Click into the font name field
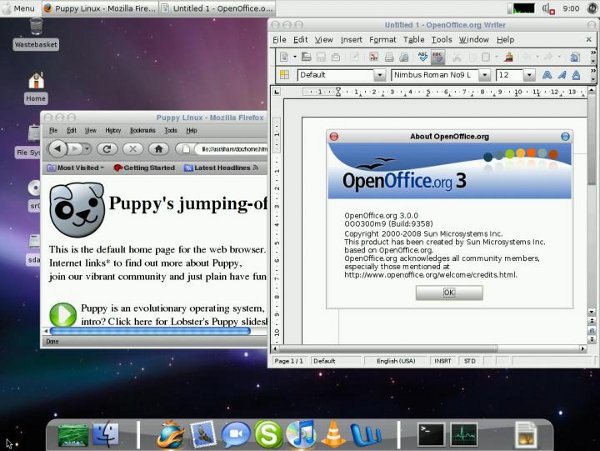The width and height of the screenshot is (600, 451). (435, 75)
